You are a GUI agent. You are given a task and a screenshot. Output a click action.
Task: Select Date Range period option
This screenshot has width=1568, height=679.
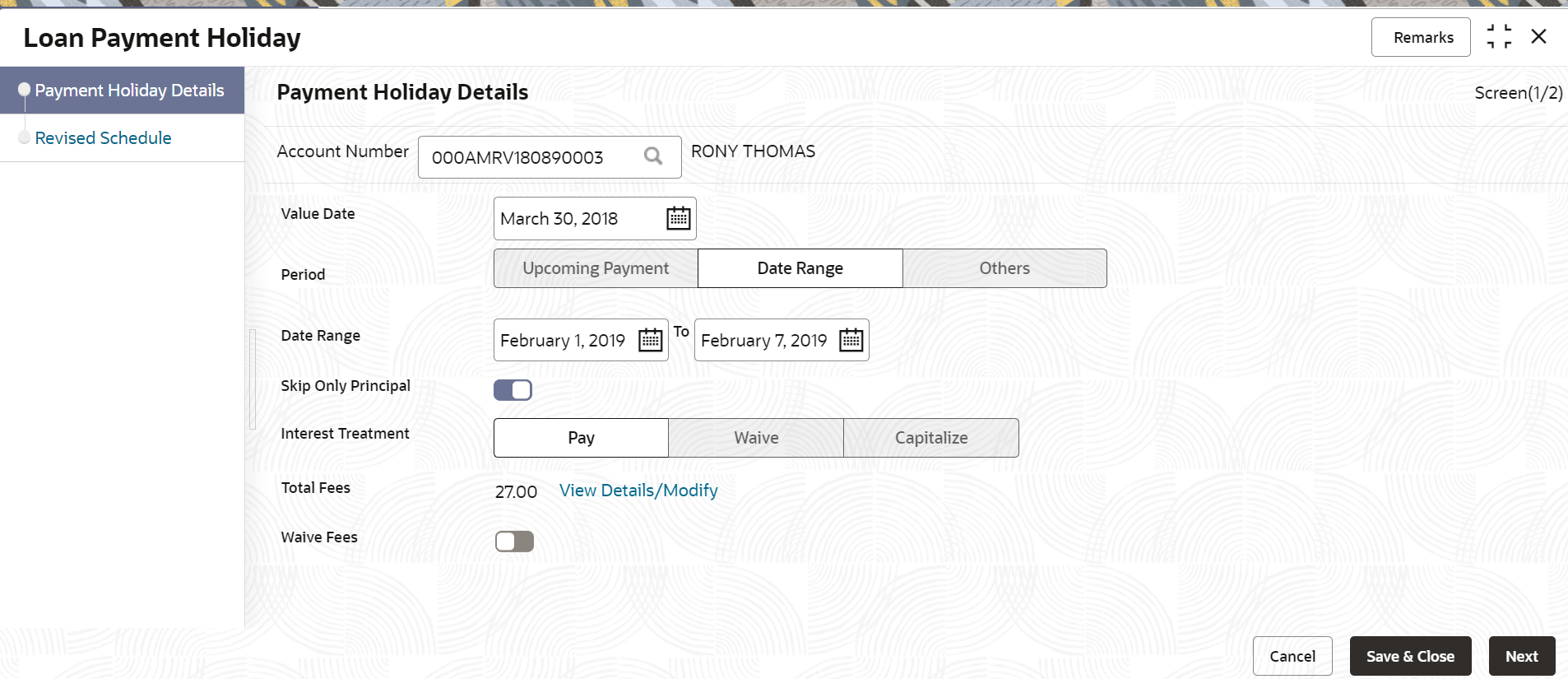pos(800,268)
